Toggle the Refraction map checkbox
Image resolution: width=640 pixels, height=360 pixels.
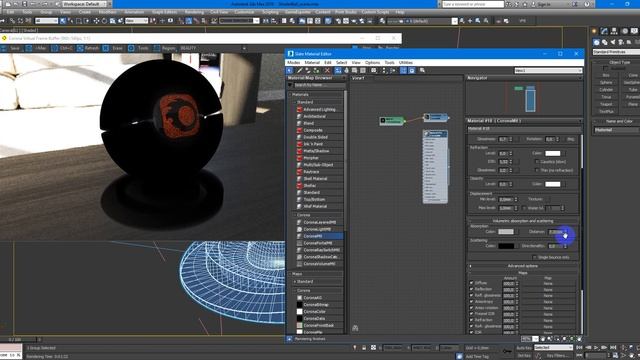tap(471, 320)
